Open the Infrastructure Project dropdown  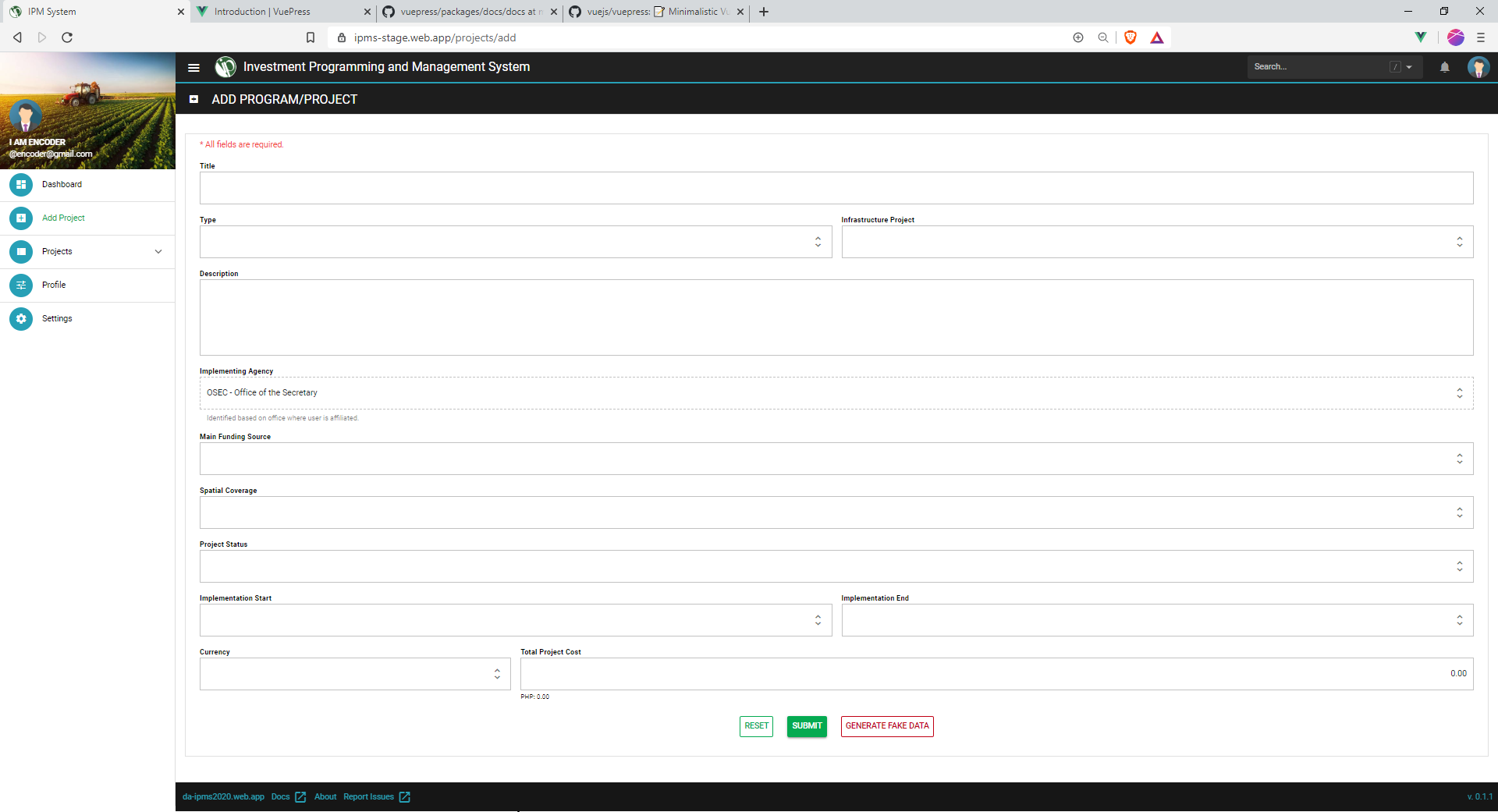tap(1157, 242)
